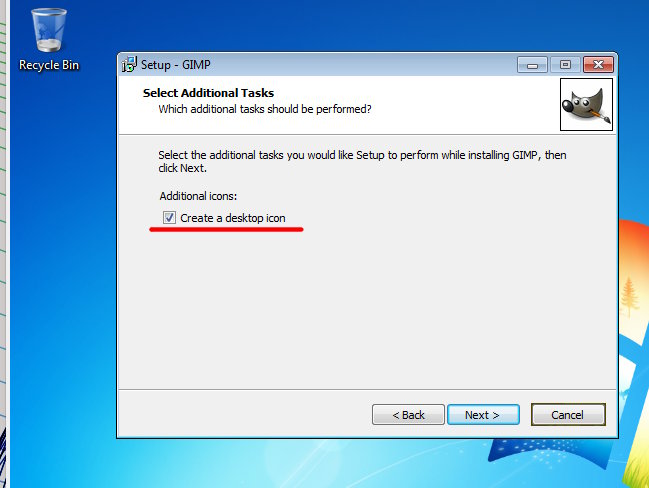Uncheck Create a desktop icon checkbox

coord(169,217)
